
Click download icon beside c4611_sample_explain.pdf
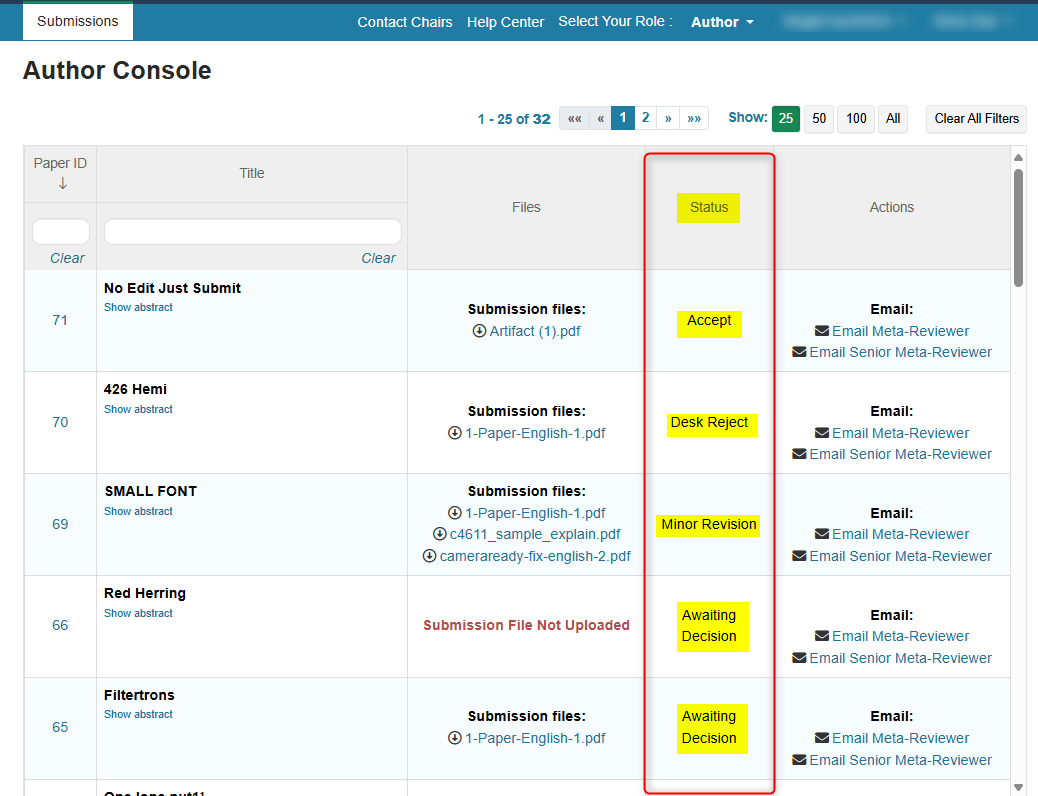(439, 535)
